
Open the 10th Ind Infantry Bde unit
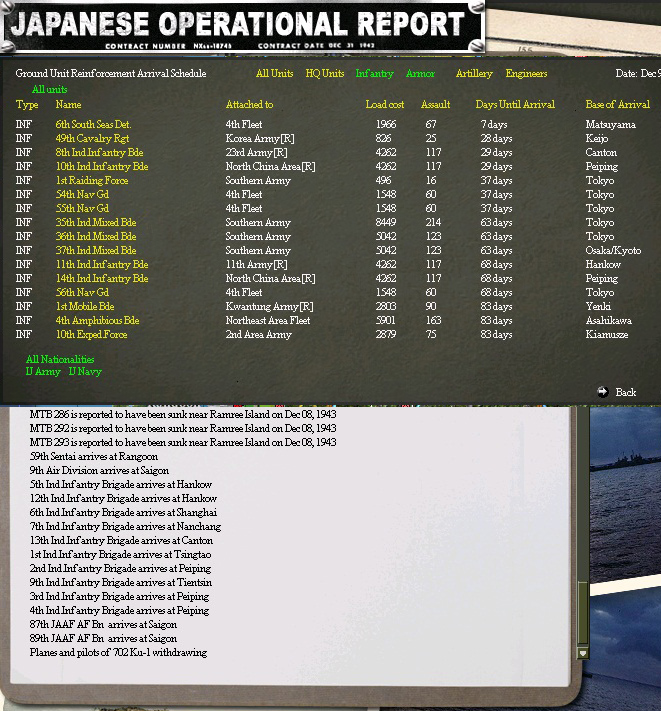click(x=102, y=166)
